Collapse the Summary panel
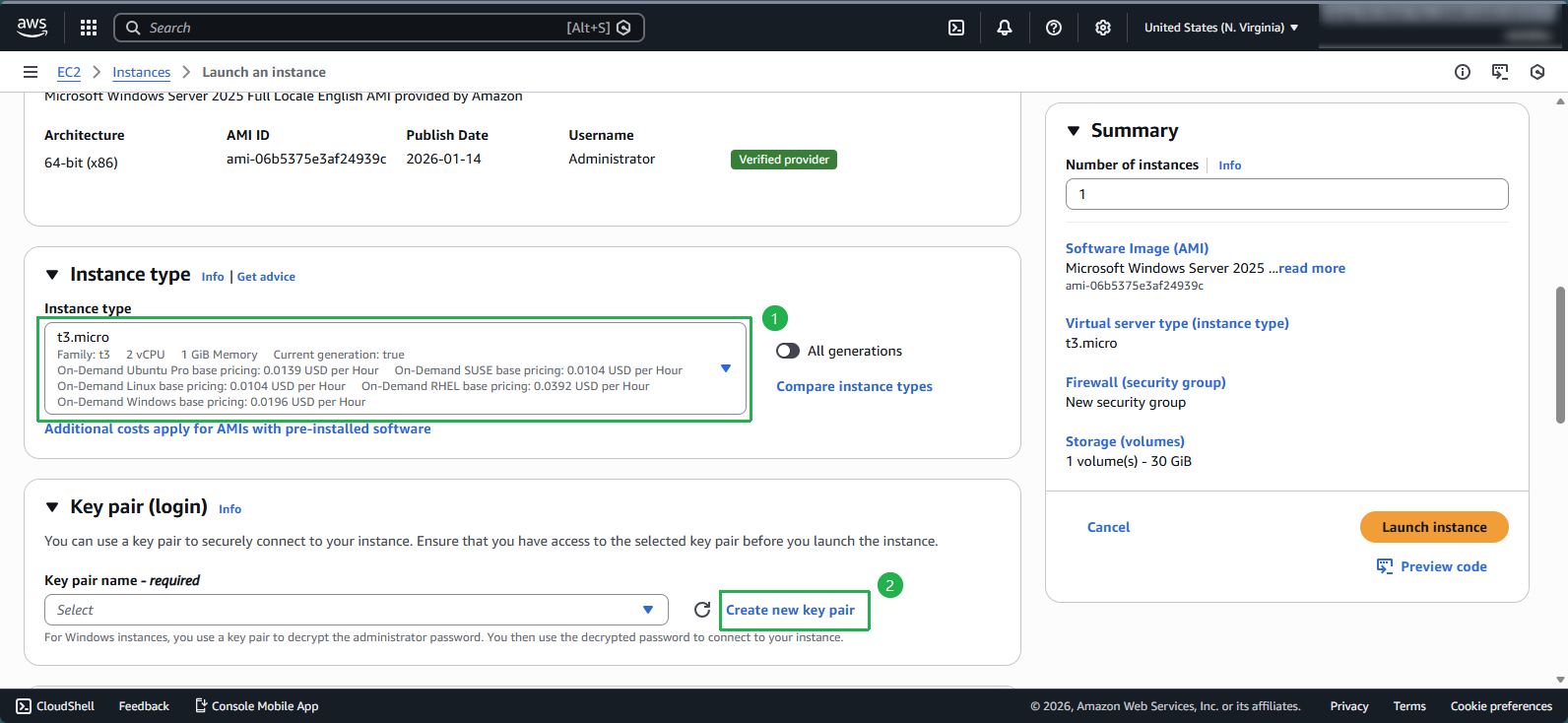The height and width of the screenshot is (723, 1568). click(1074, 131)
